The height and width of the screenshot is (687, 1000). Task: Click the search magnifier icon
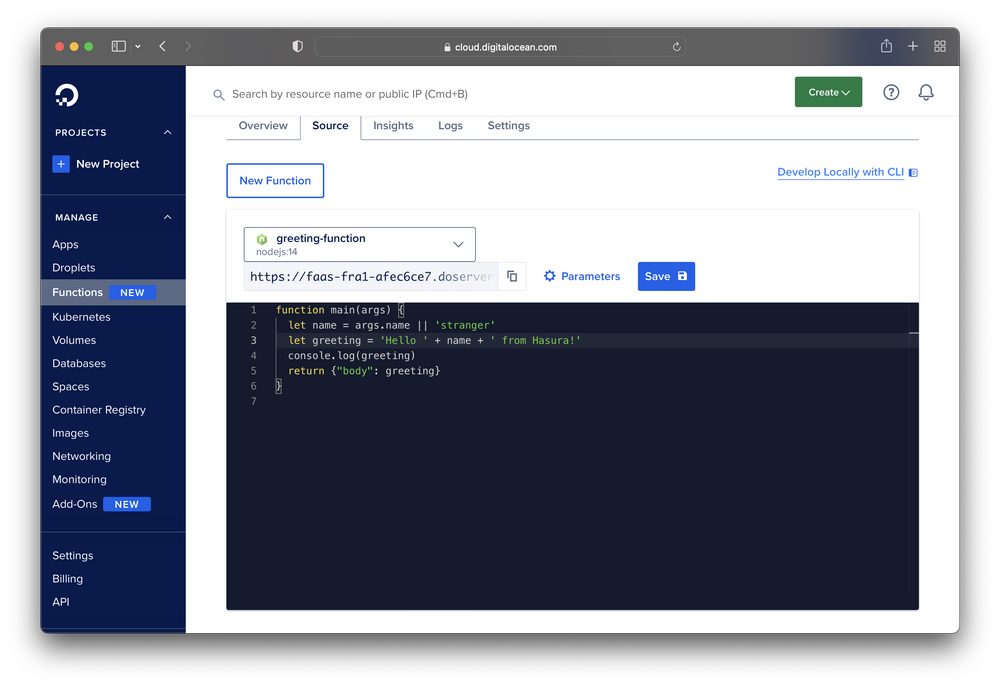(x=218, y=95)
